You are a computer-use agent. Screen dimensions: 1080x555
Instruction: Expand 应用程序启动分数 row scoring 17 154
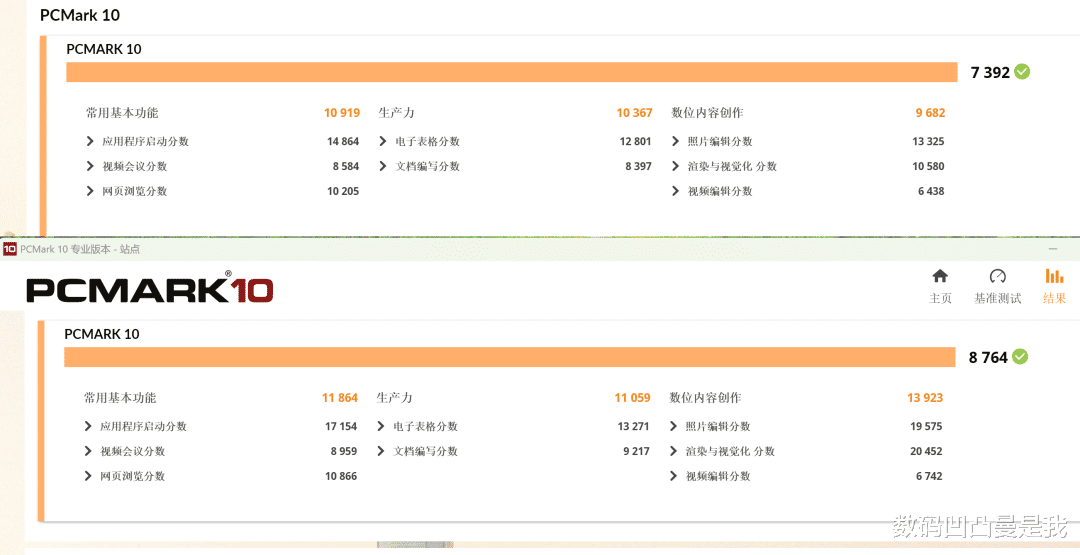tap(88, 426)
